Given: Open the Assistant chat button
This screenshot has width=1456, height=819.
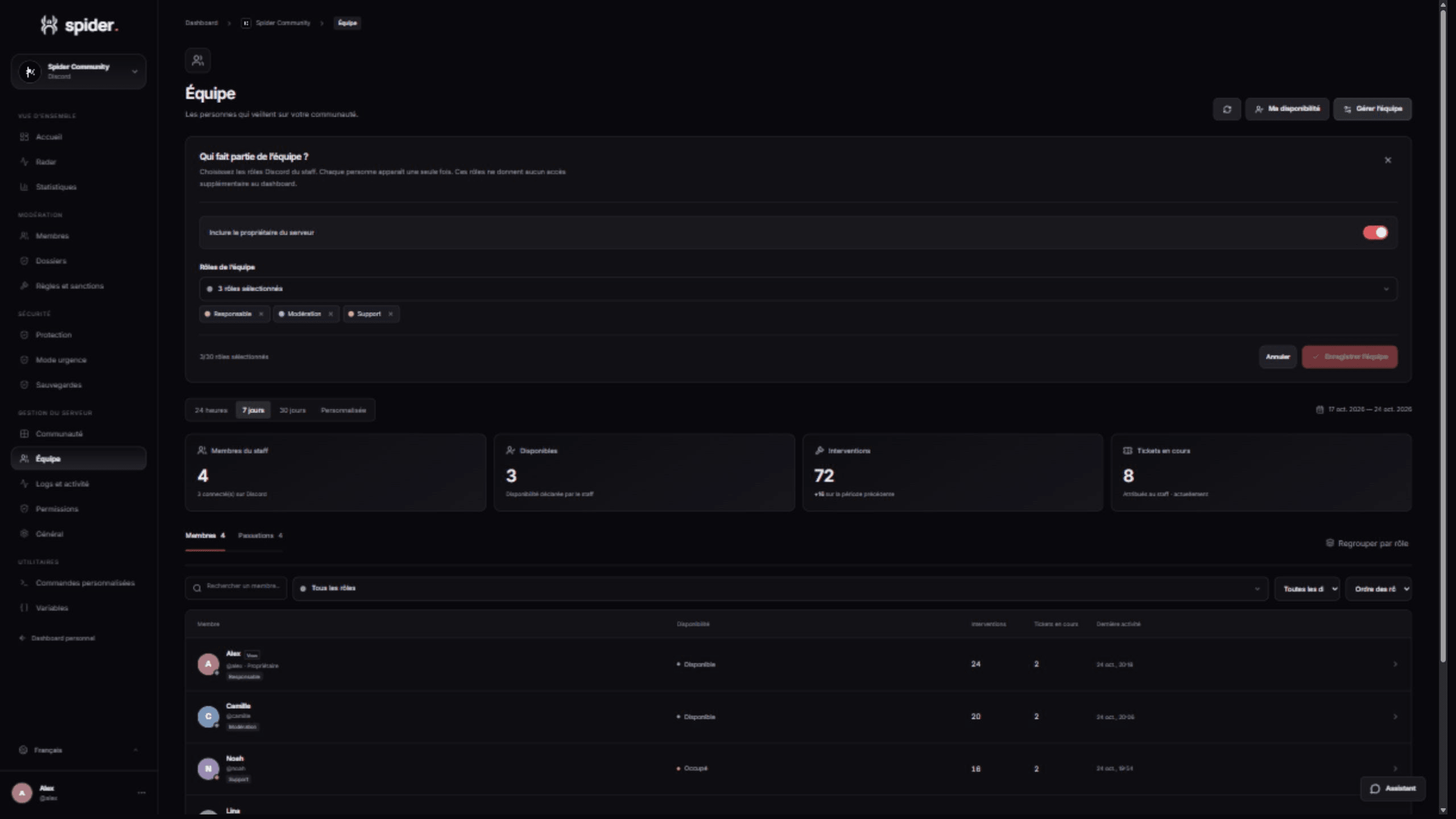Looking at the screenshot, I should (1392, 788).
